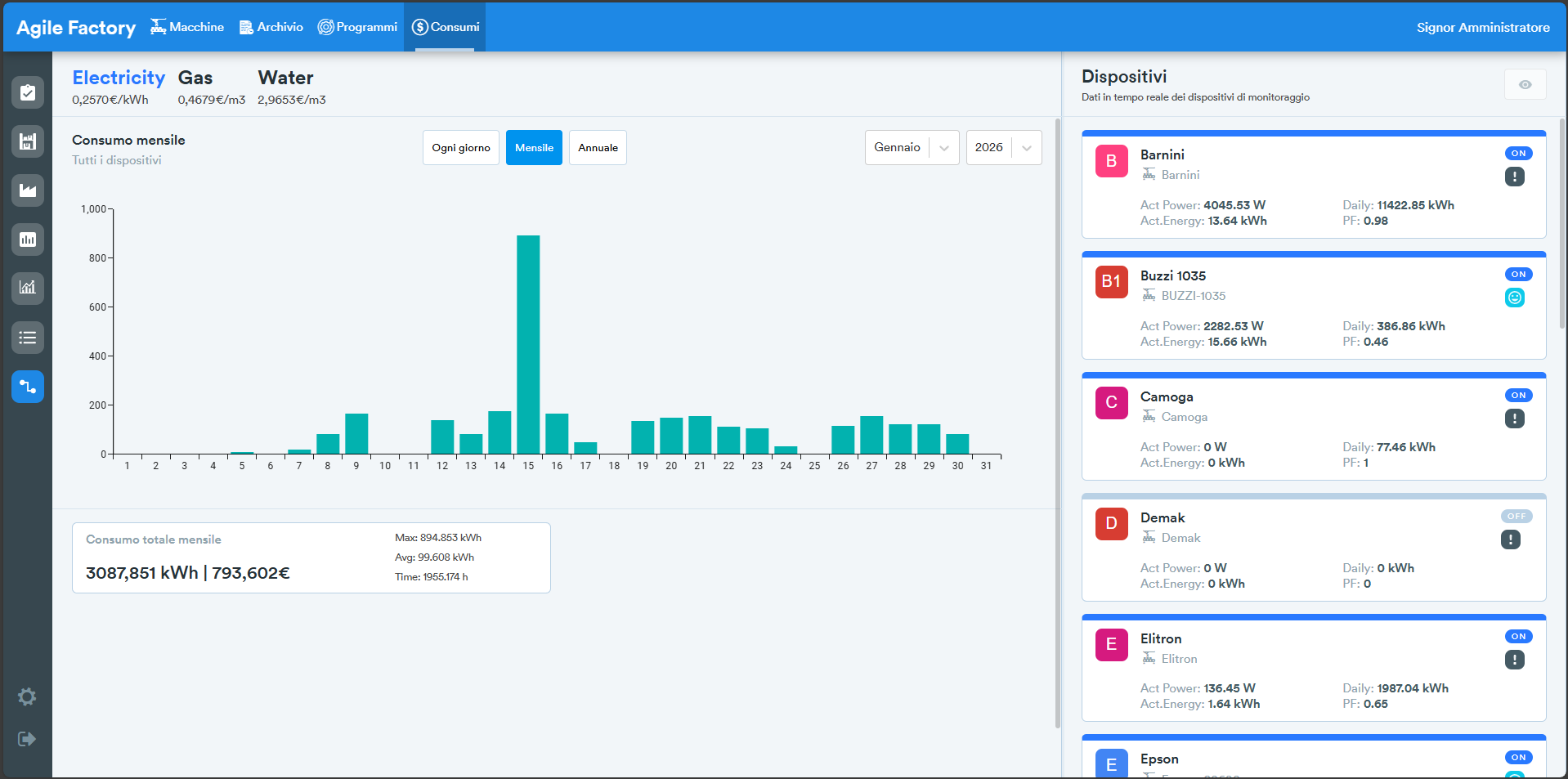
Task: Switch to the Gas tab
Action: pos(195,78)
